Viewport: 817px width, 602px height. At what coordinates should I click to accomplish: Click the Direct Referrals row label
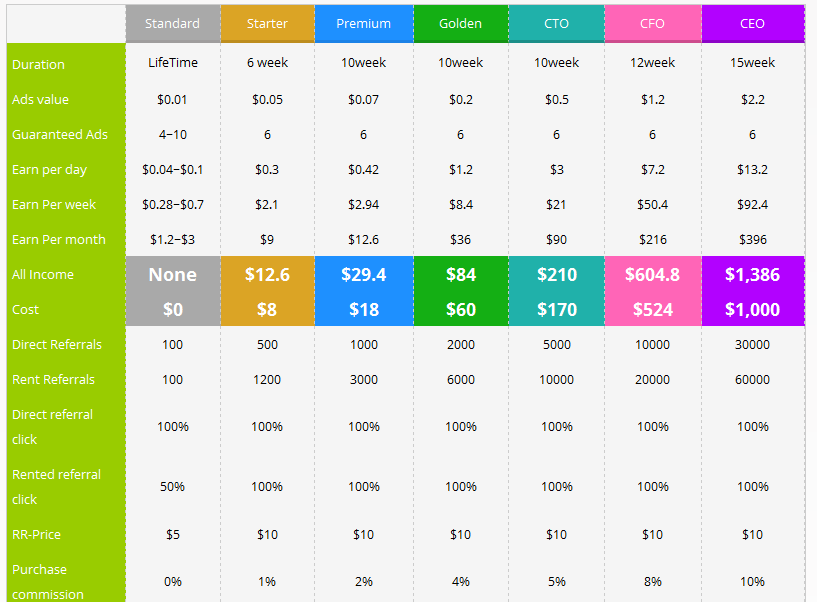57,344
